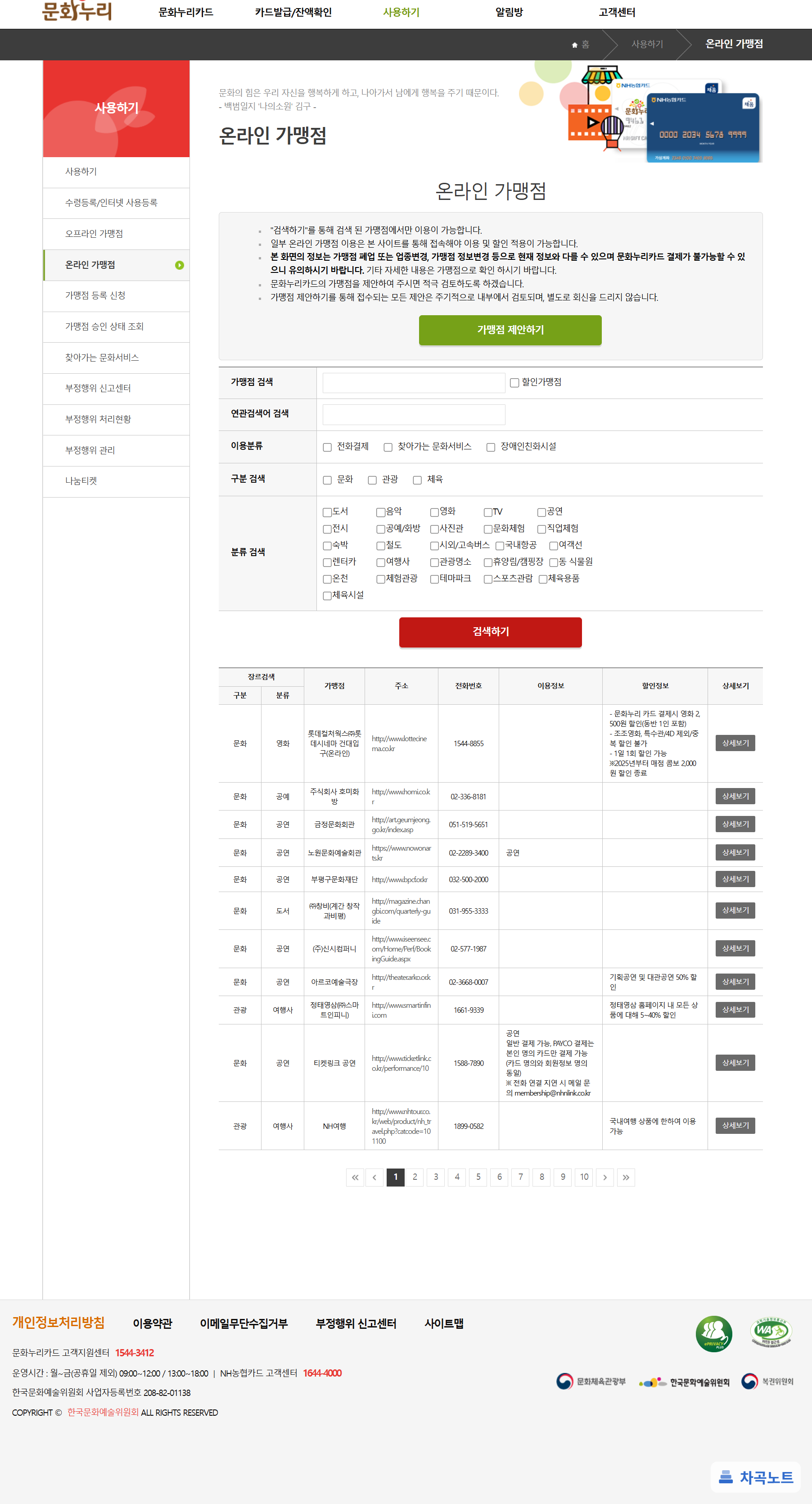Check the 찾아가는 문화서비스 checkbox
The image size is (812, 1504).
click(388, 447)
